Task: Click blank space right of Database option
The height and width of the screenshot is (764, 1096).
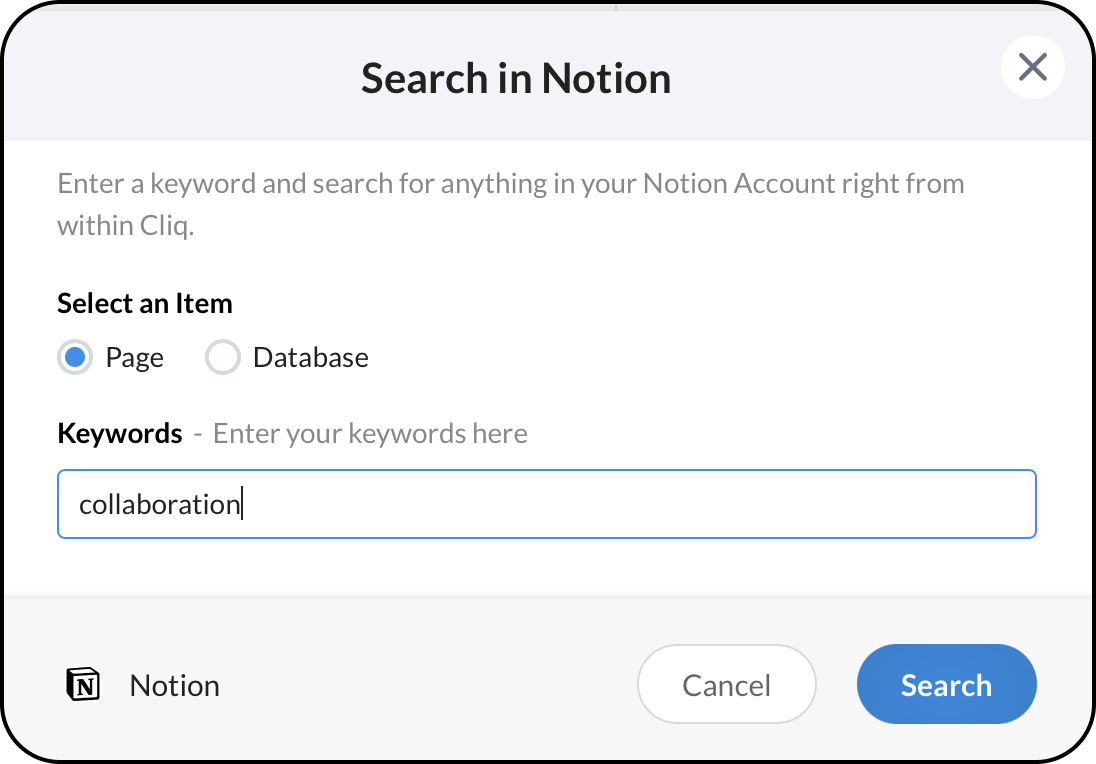Action: click(x=700, y=358)
